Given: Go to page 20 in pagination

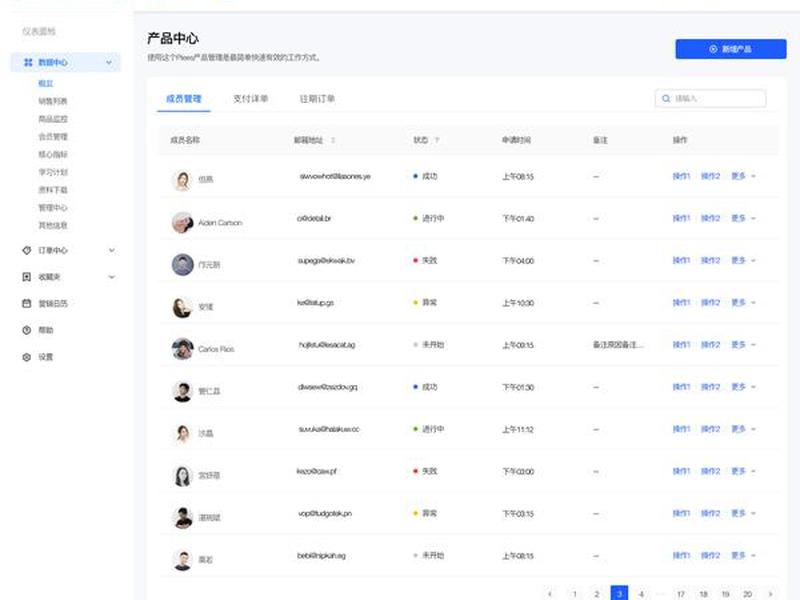Looking at the screenshot, I should (747, 594).
